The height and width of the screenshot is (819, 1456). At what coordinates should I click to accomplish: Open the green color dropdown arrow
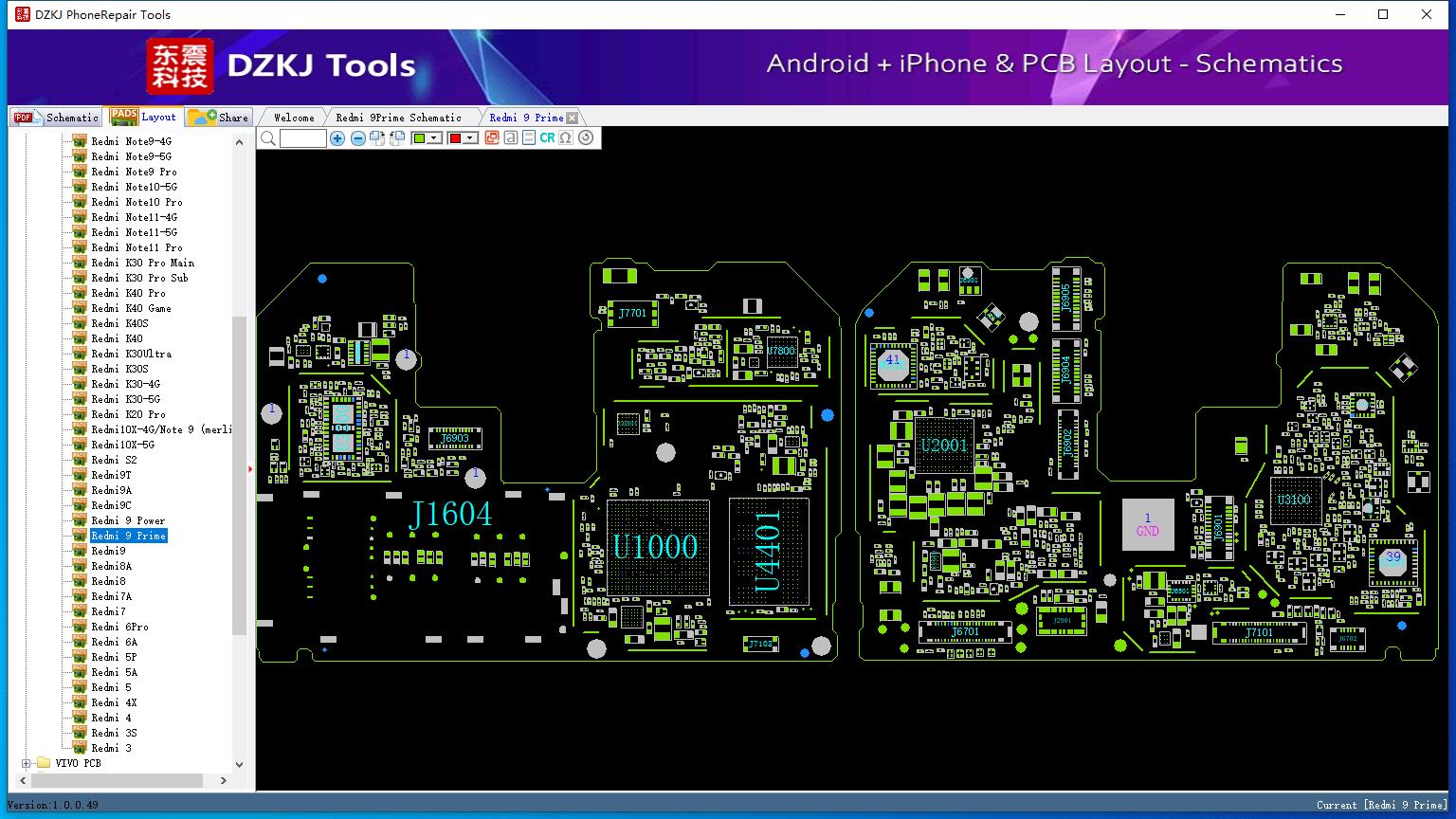434,138
